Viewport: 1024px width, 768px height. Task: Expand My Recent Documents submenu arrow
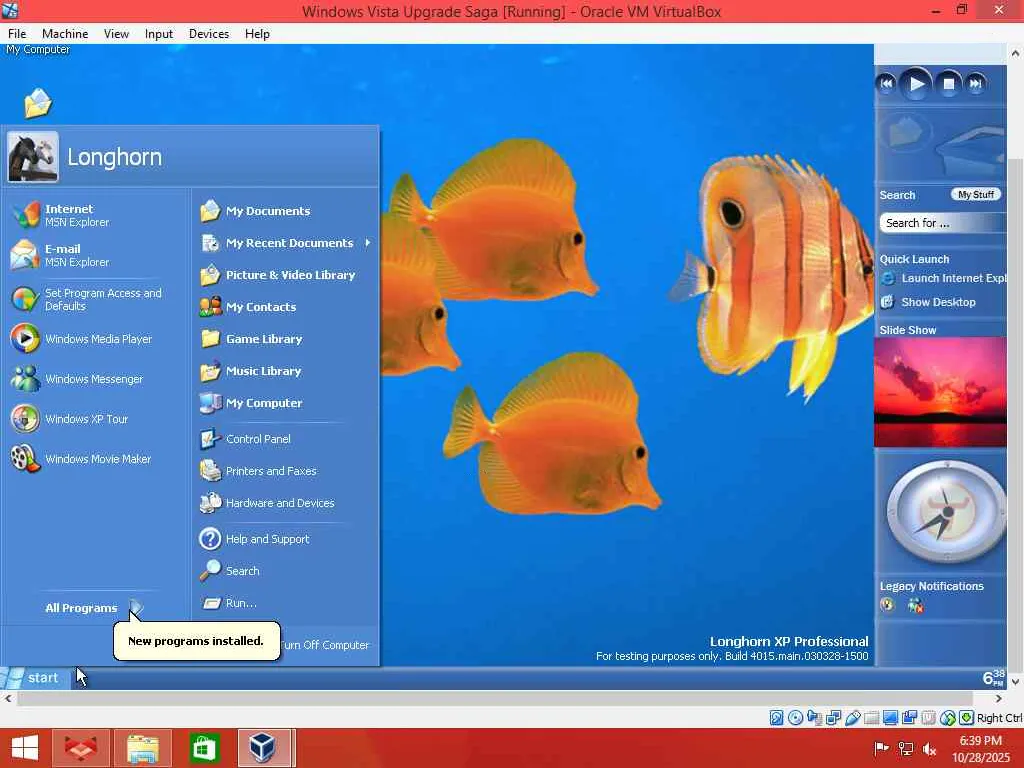[x=368, y=243]
